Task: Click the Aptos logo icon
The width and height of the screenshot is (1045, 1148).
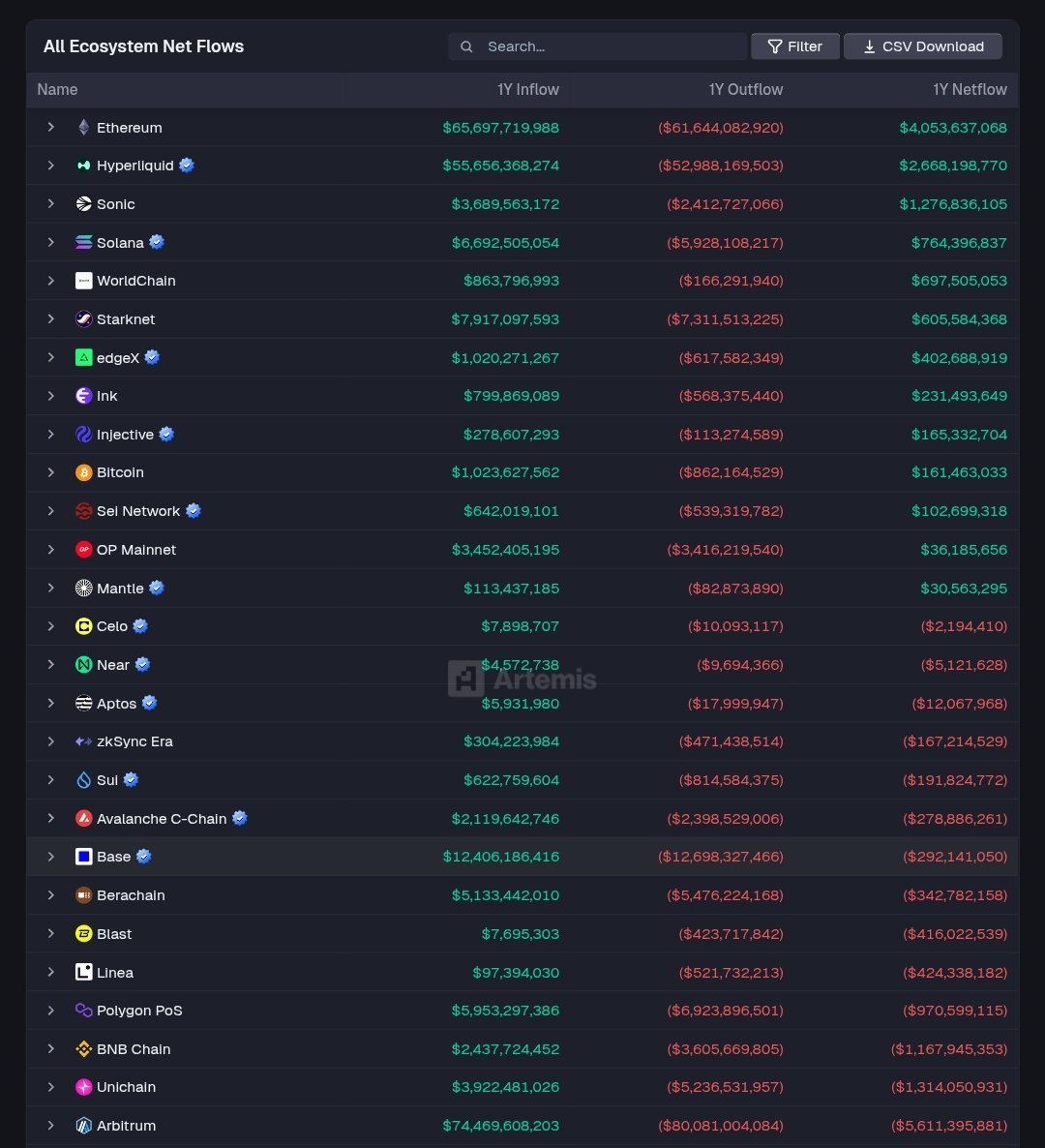Action: point(83,703)
